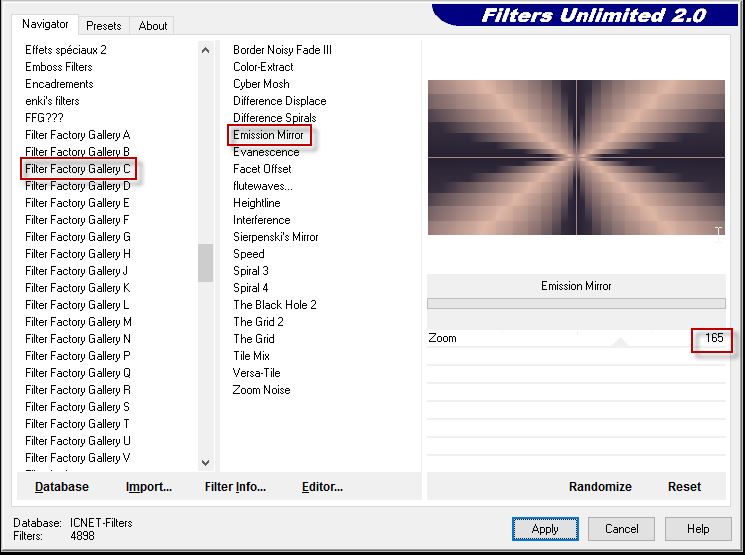Click Randomize to shuffle settings
Viewport: 745px width, 555px height.
coord(600,487)
